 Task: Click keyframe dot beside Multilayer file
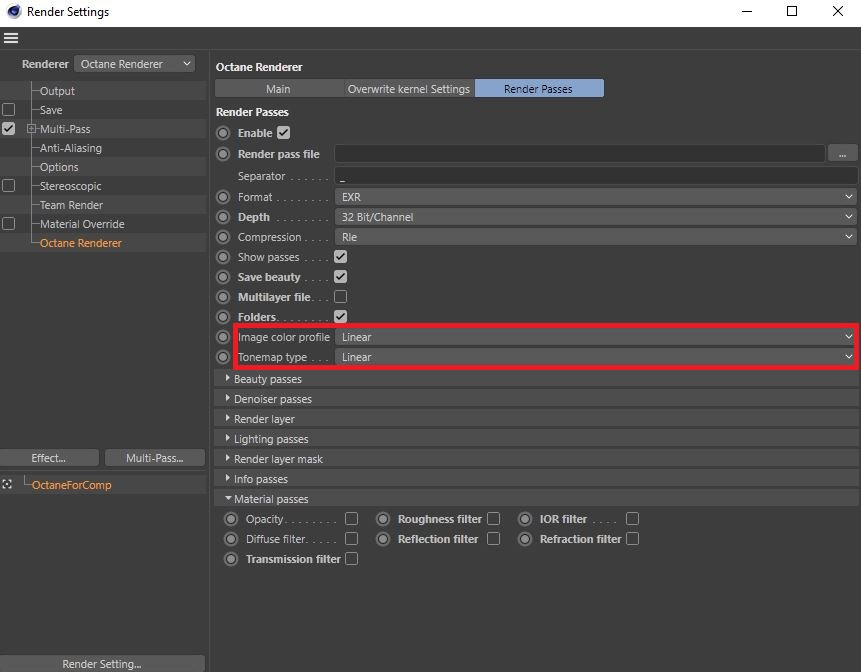(223, 297)
